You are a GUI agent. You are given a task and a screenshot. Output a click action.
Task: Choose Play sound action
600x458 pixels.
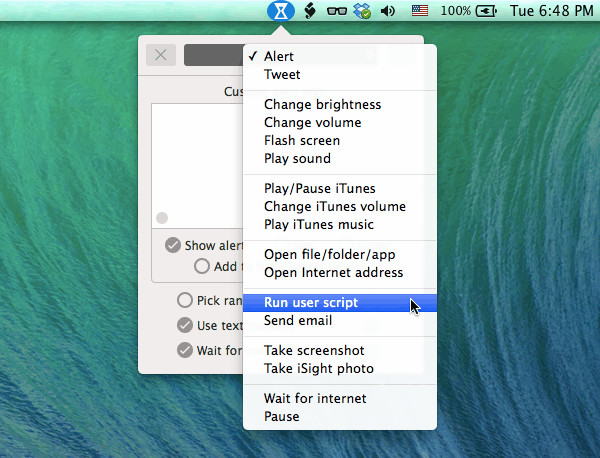click(340, 158)
